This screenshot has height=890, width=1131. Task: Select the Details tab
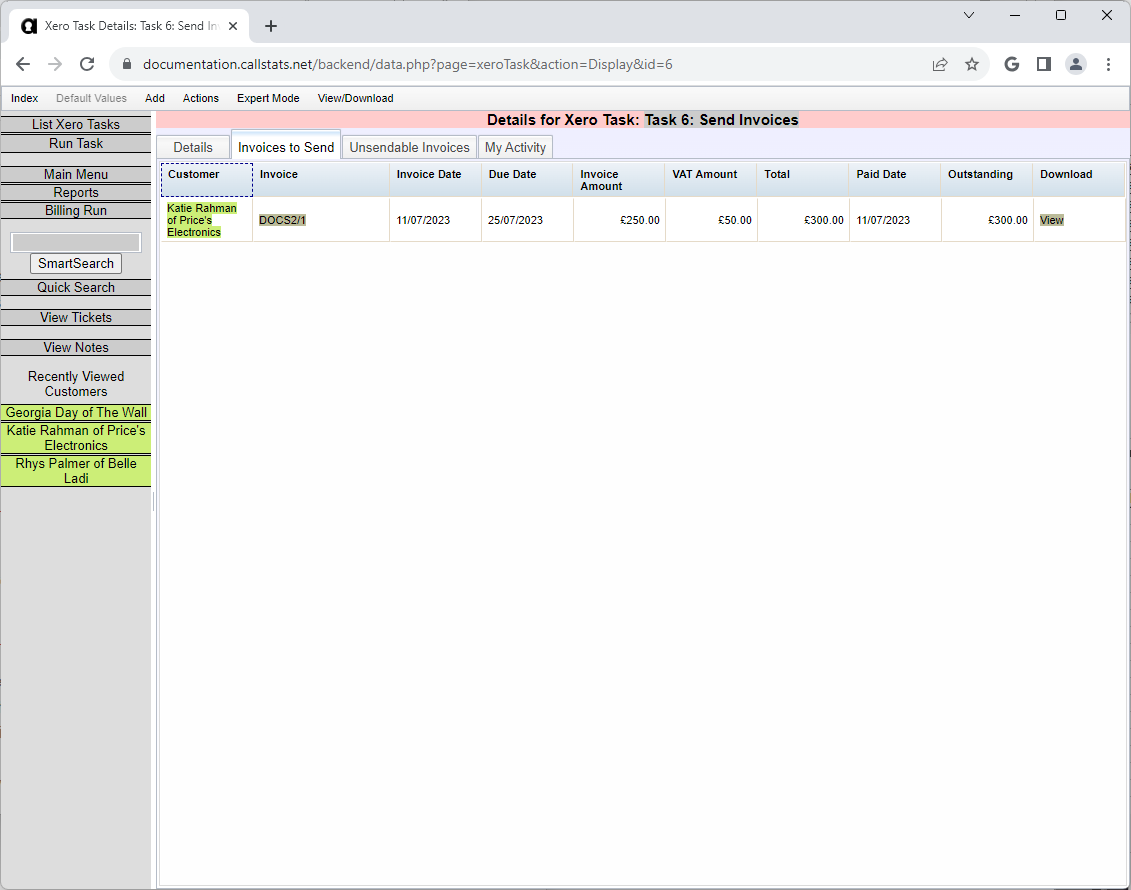click(191, 146)
